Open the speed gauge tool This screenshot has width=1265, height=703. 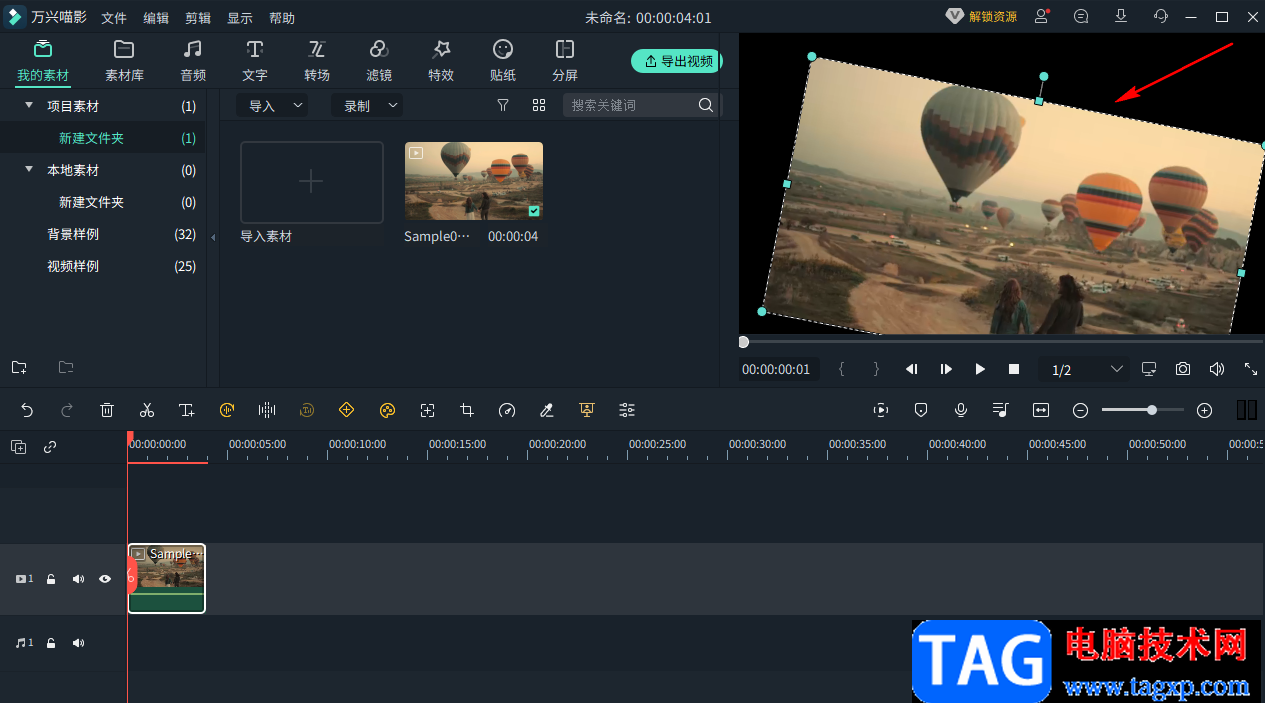click(x=507, y=410)
